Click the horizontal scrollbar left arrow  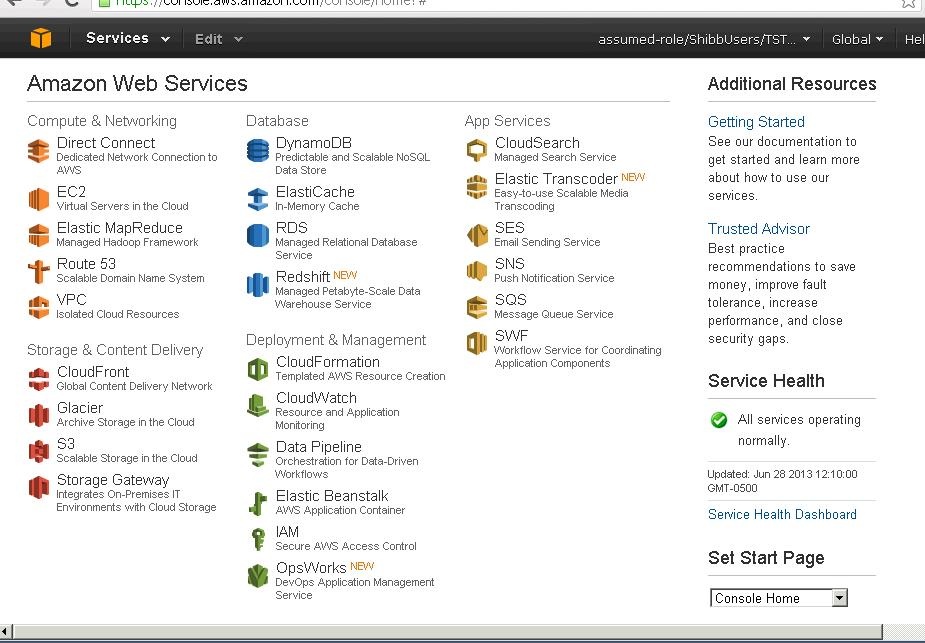[x=6, y=632]
